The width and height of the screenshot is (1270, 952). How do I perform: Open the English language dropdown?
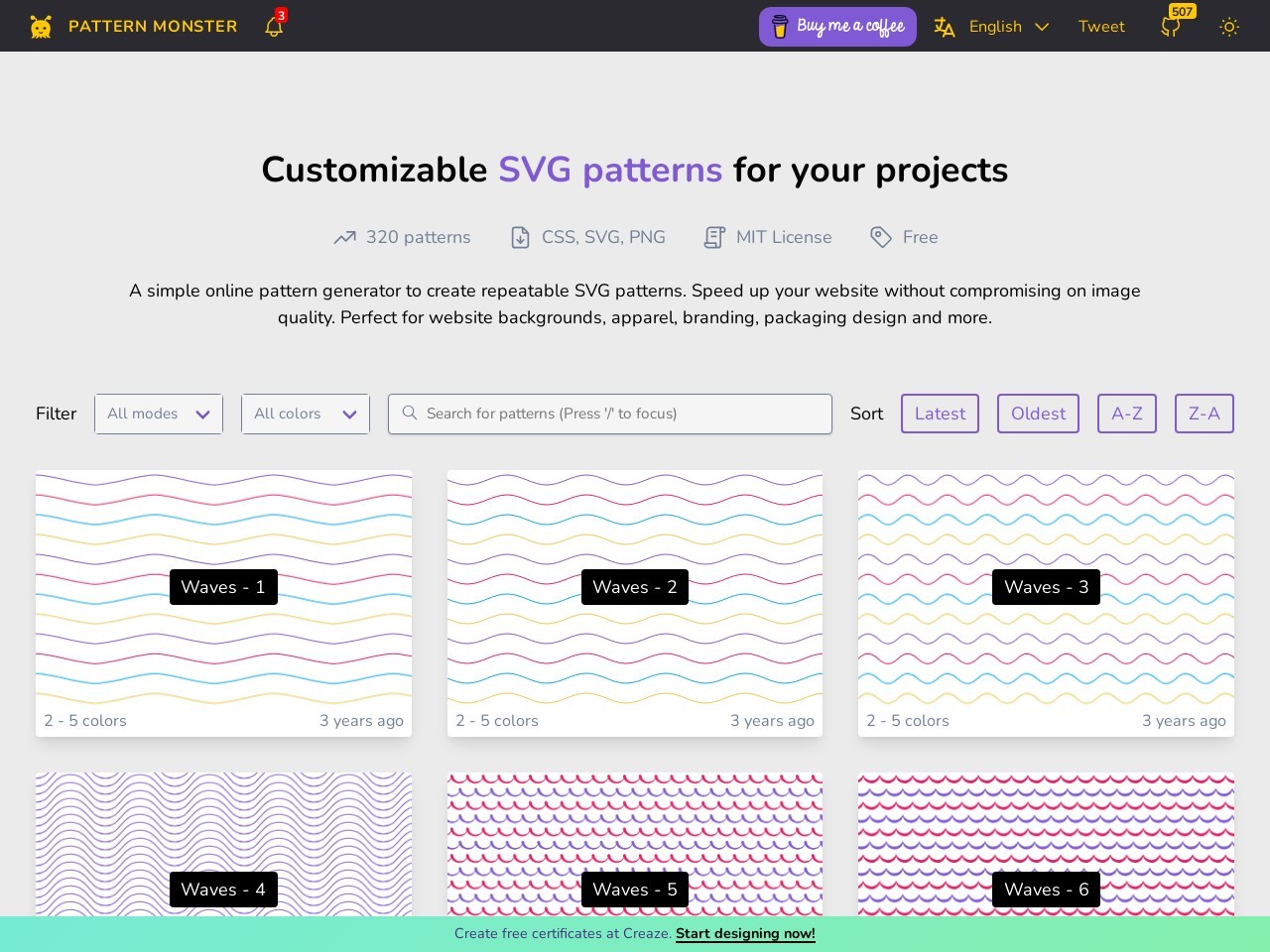(1008, 27)
